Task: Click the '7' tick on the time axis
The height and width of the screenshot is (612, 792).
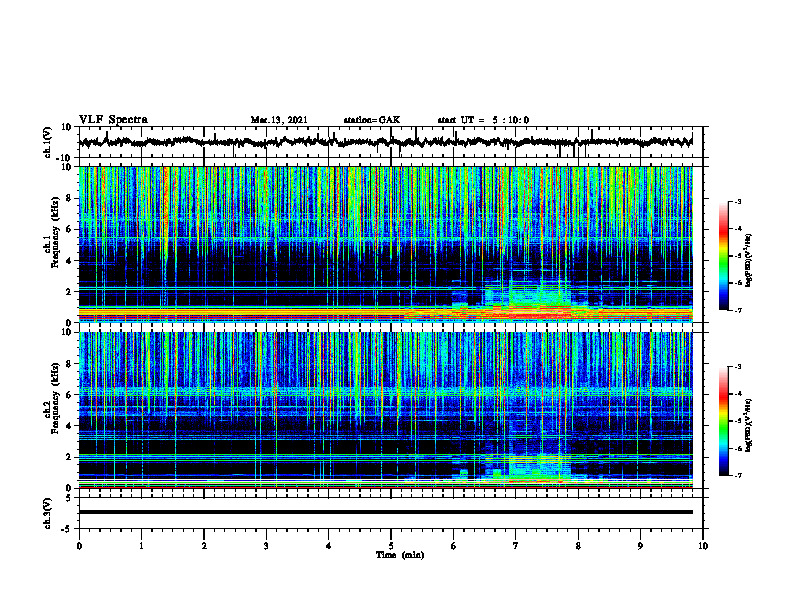Action: (516, 546)
